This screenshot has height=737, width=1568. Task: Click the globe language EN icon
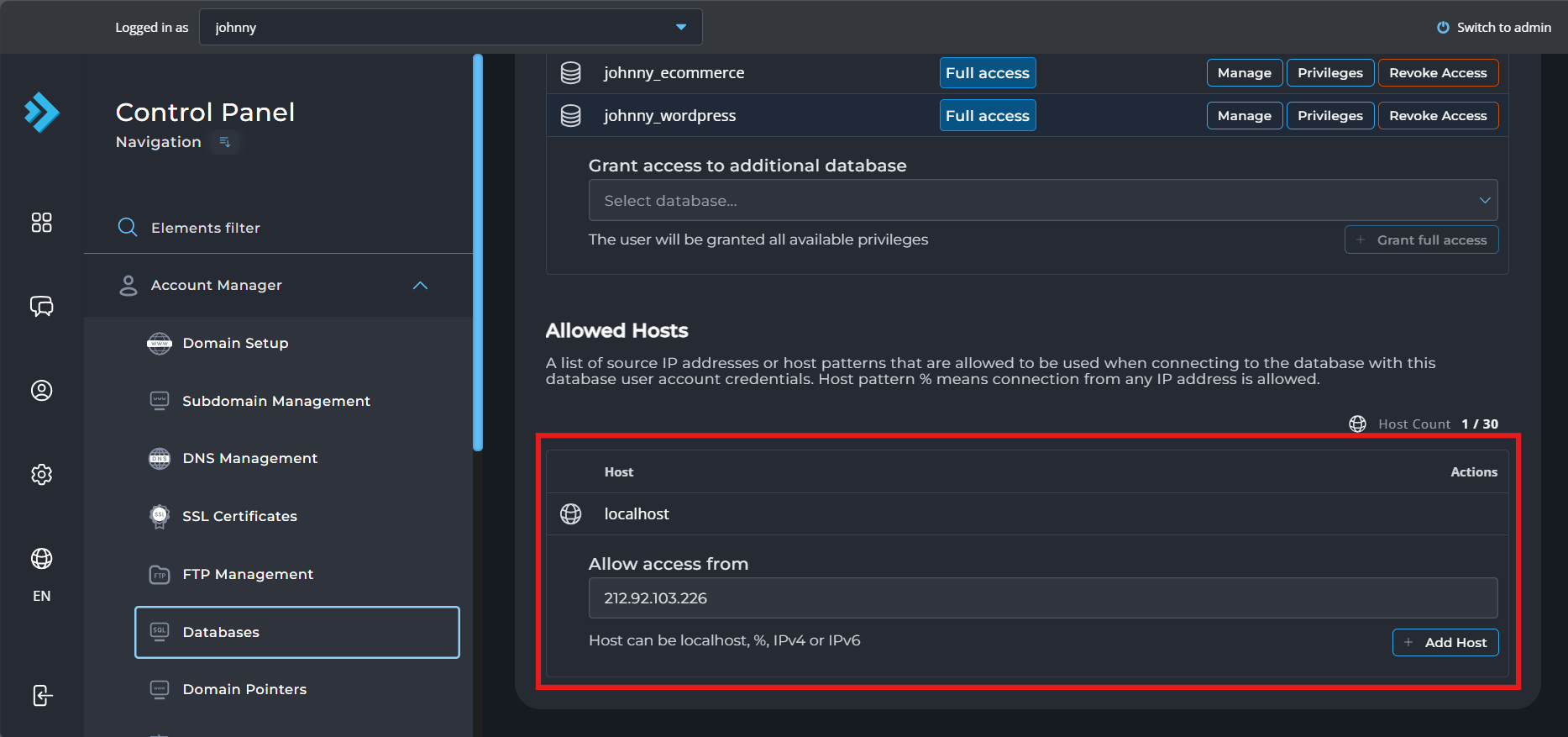(x=42, y=559)
